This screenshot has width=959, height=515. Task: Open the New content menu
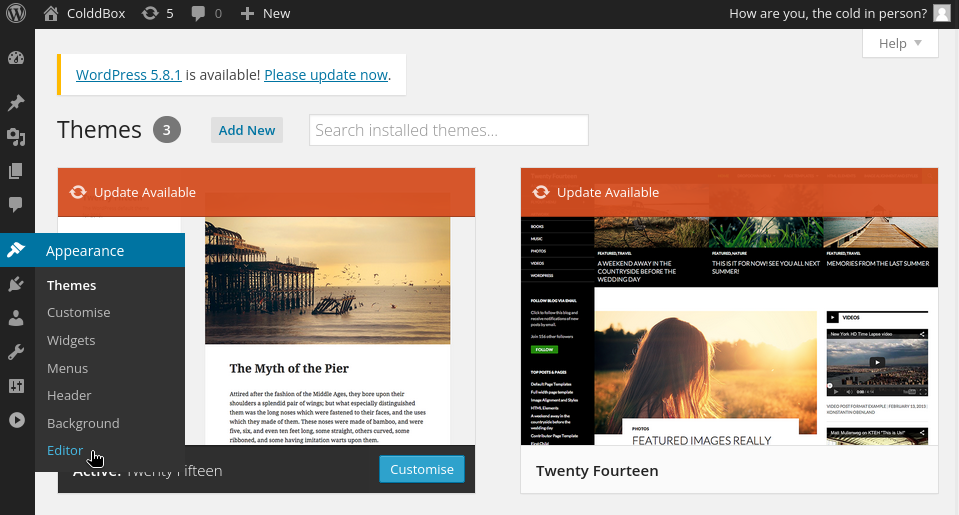[x=265, y=13]
